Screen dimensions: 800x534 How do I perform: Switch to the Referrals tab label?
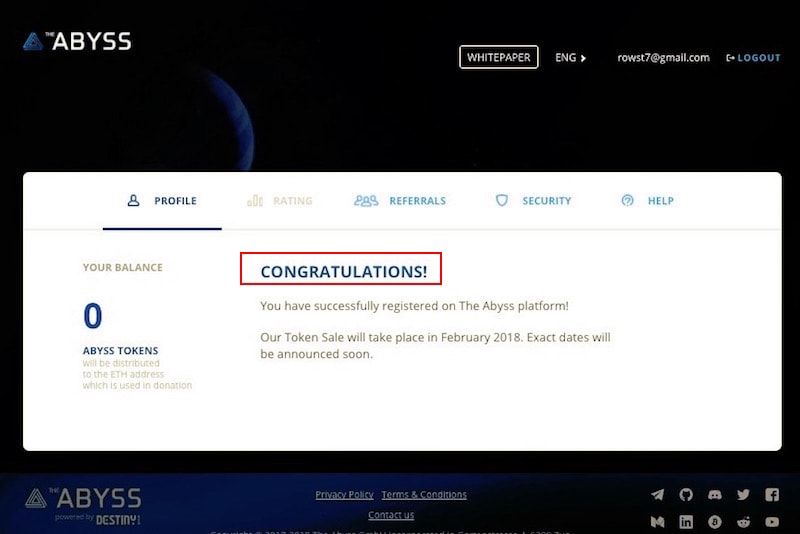pyautogui.click(x=417, y=201)
